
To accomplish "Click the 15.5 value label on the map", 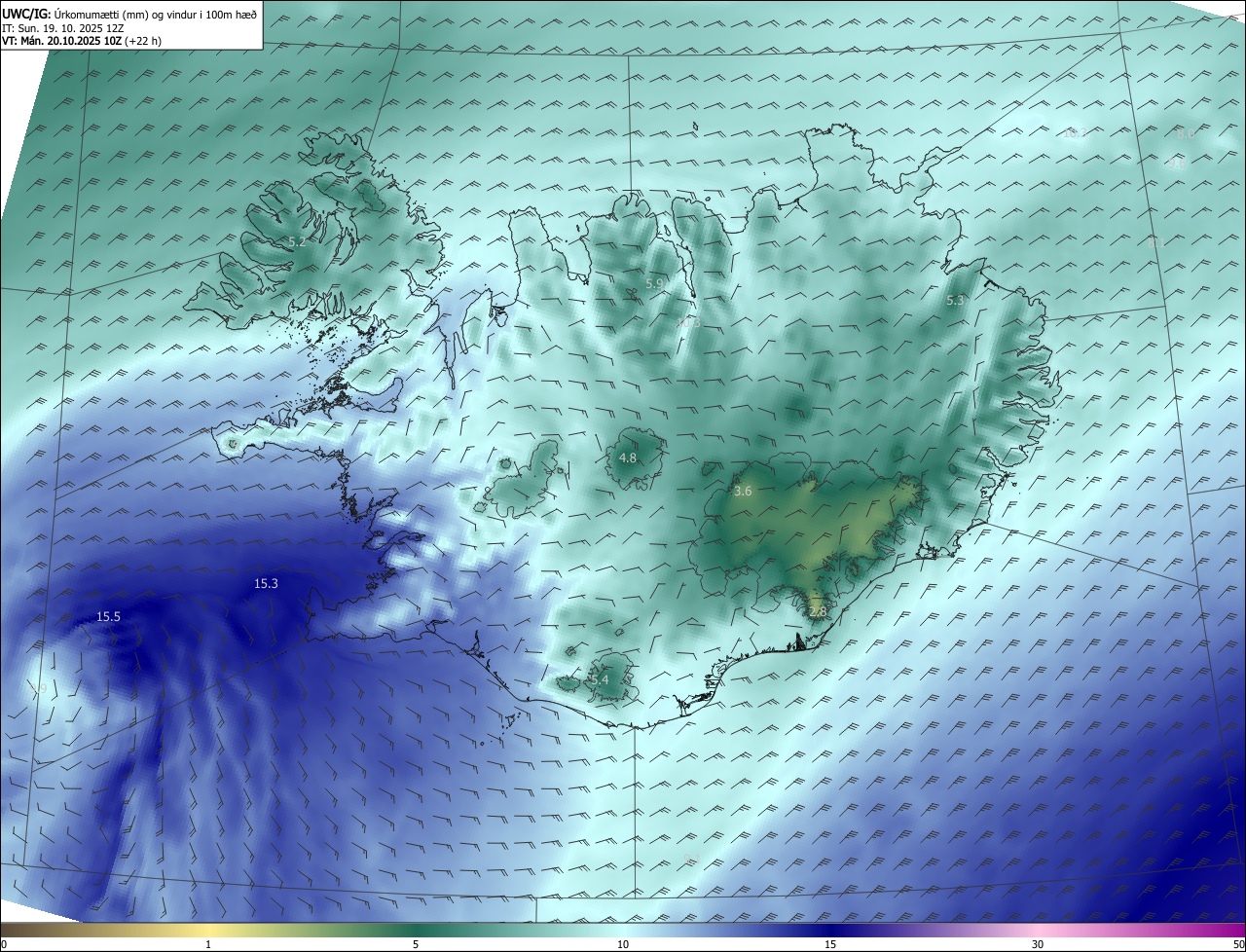I will (x=108, y=617).
